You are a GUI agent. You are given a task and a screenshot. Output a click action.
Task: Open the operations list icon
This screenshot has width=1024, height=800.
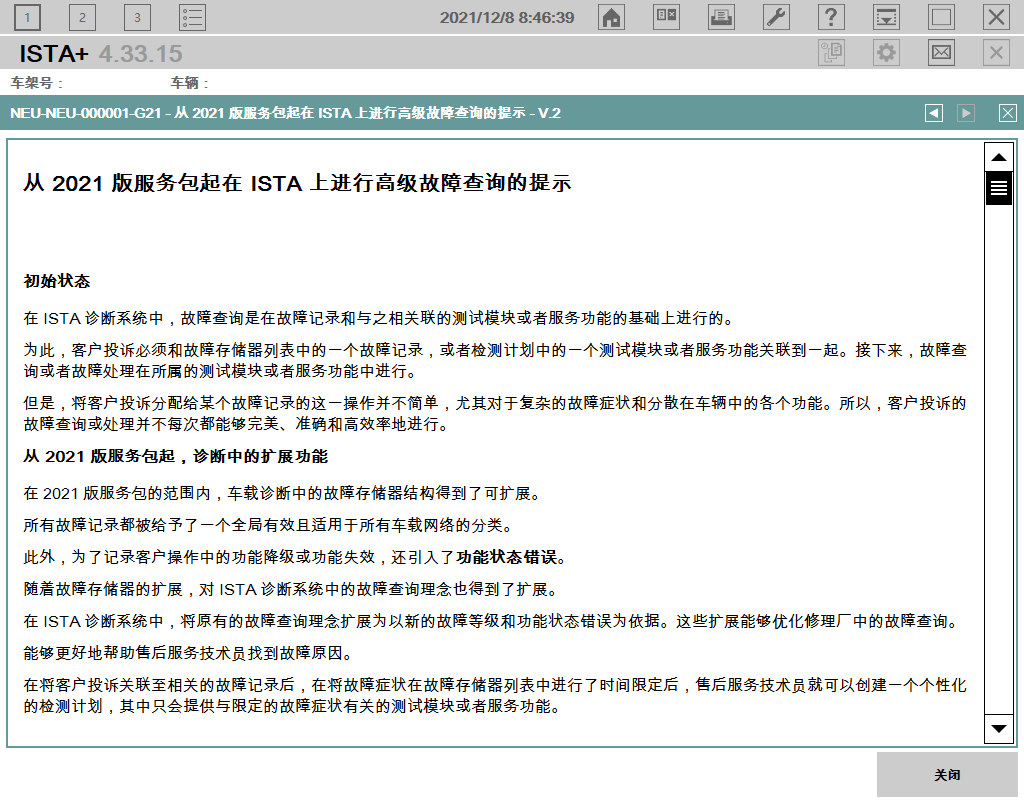pos(192,18)
